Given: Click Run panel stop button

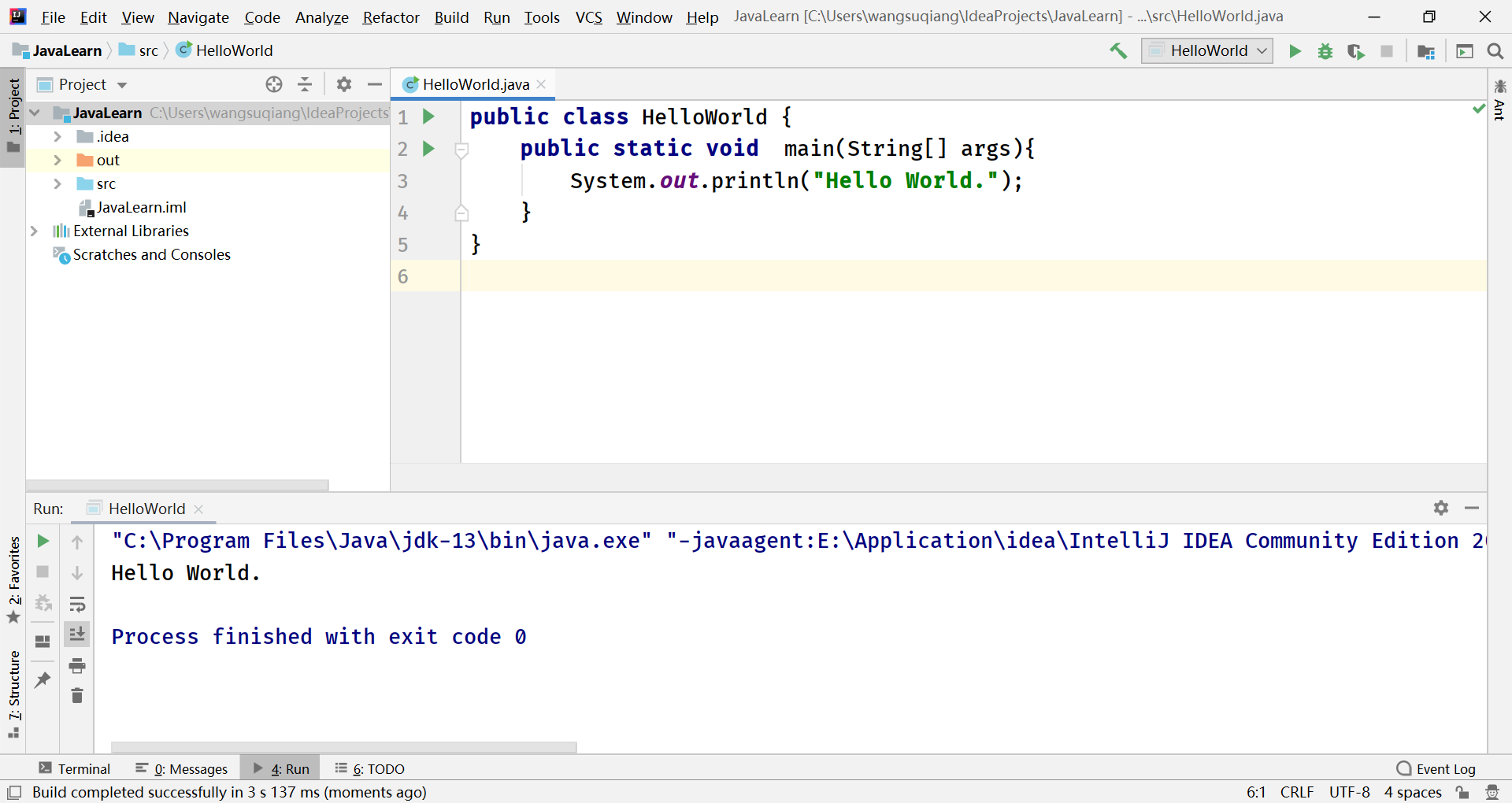Looking at the screenshot, I should pos(43,572).
